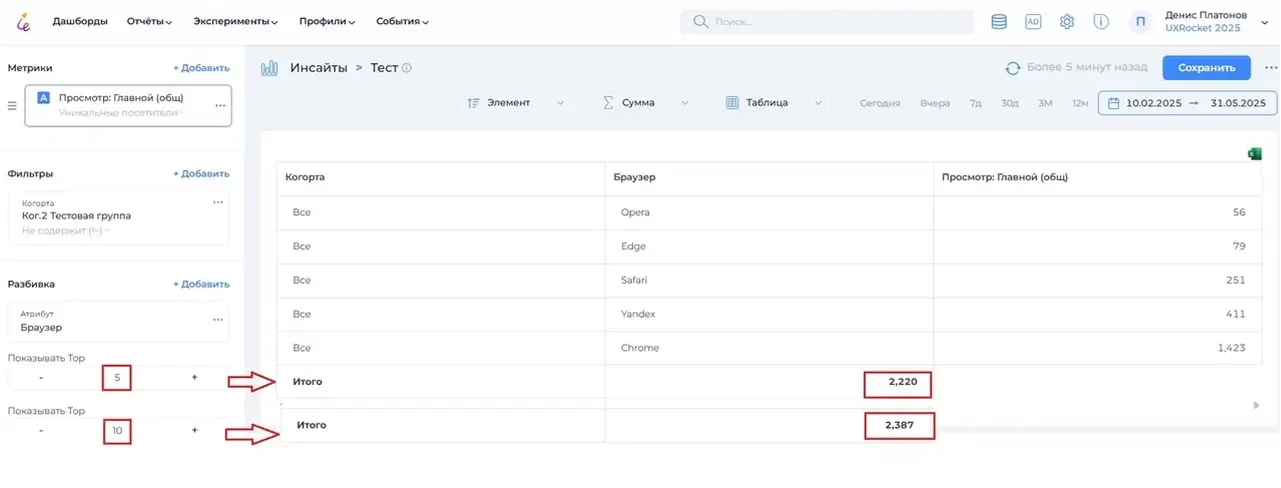
Task: Open the database icon in header
Action: pos(998,21)
